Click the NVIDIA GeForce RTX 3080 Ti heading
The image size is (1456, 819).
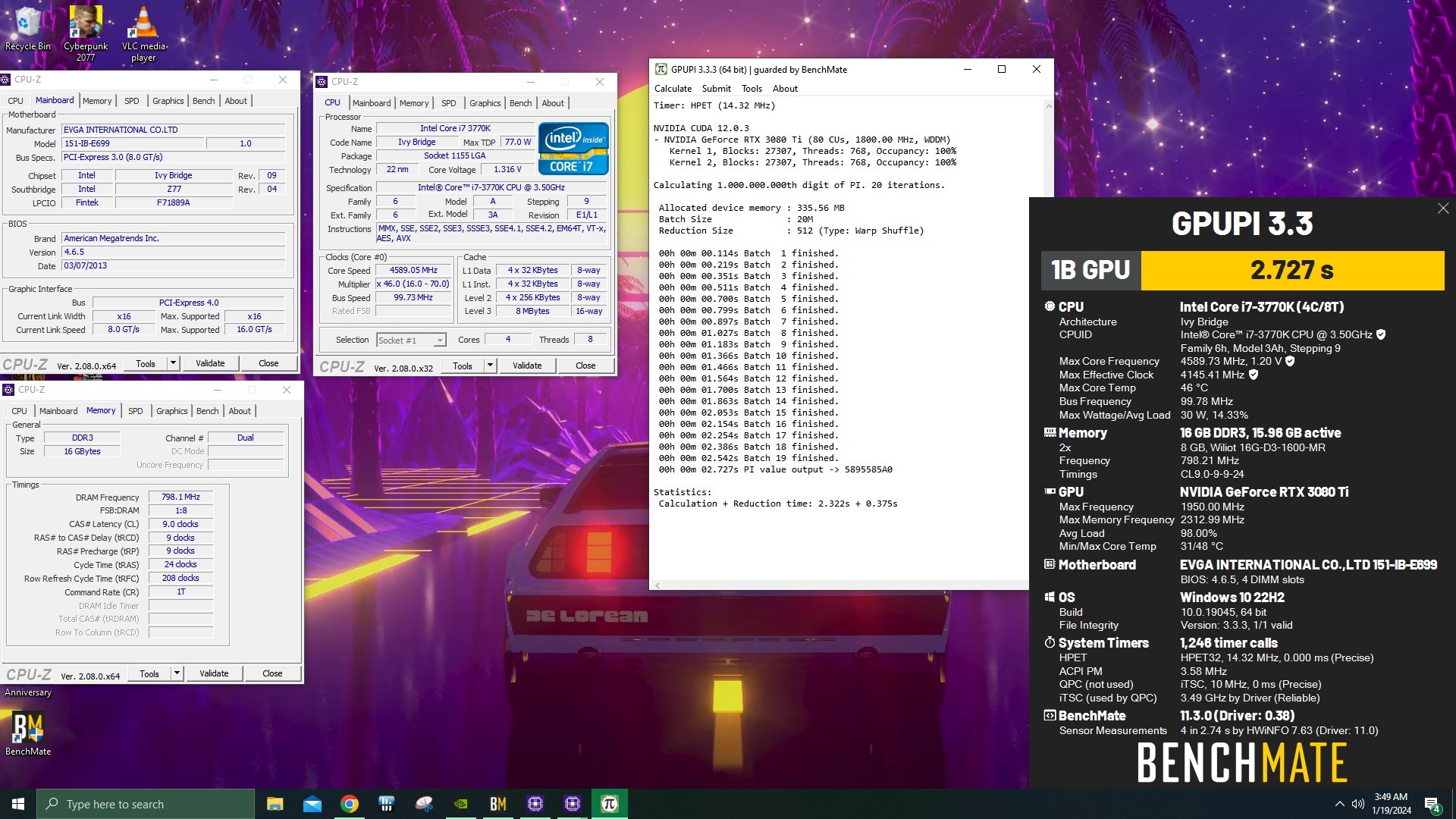1264,492
